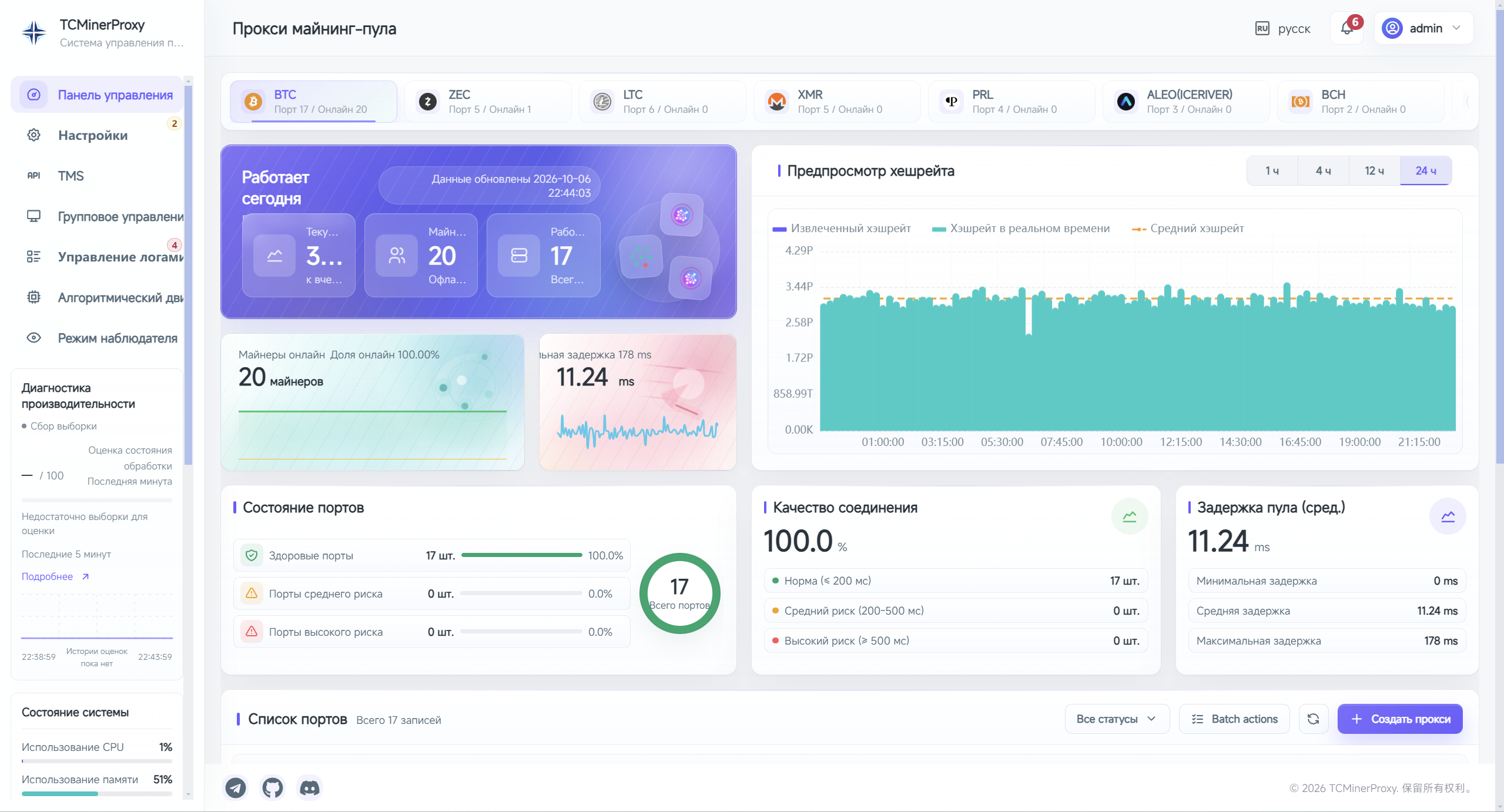Open Управление логами menu item
The height and width of the screenshot is (812, 1504).
point(97,257)
